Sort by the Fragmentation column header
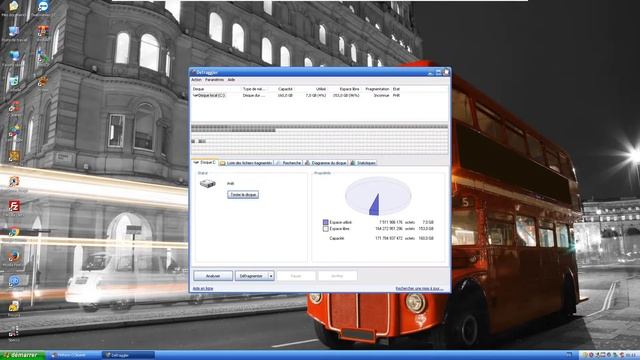The image size is (640, 360). click(x=377, y=89)
